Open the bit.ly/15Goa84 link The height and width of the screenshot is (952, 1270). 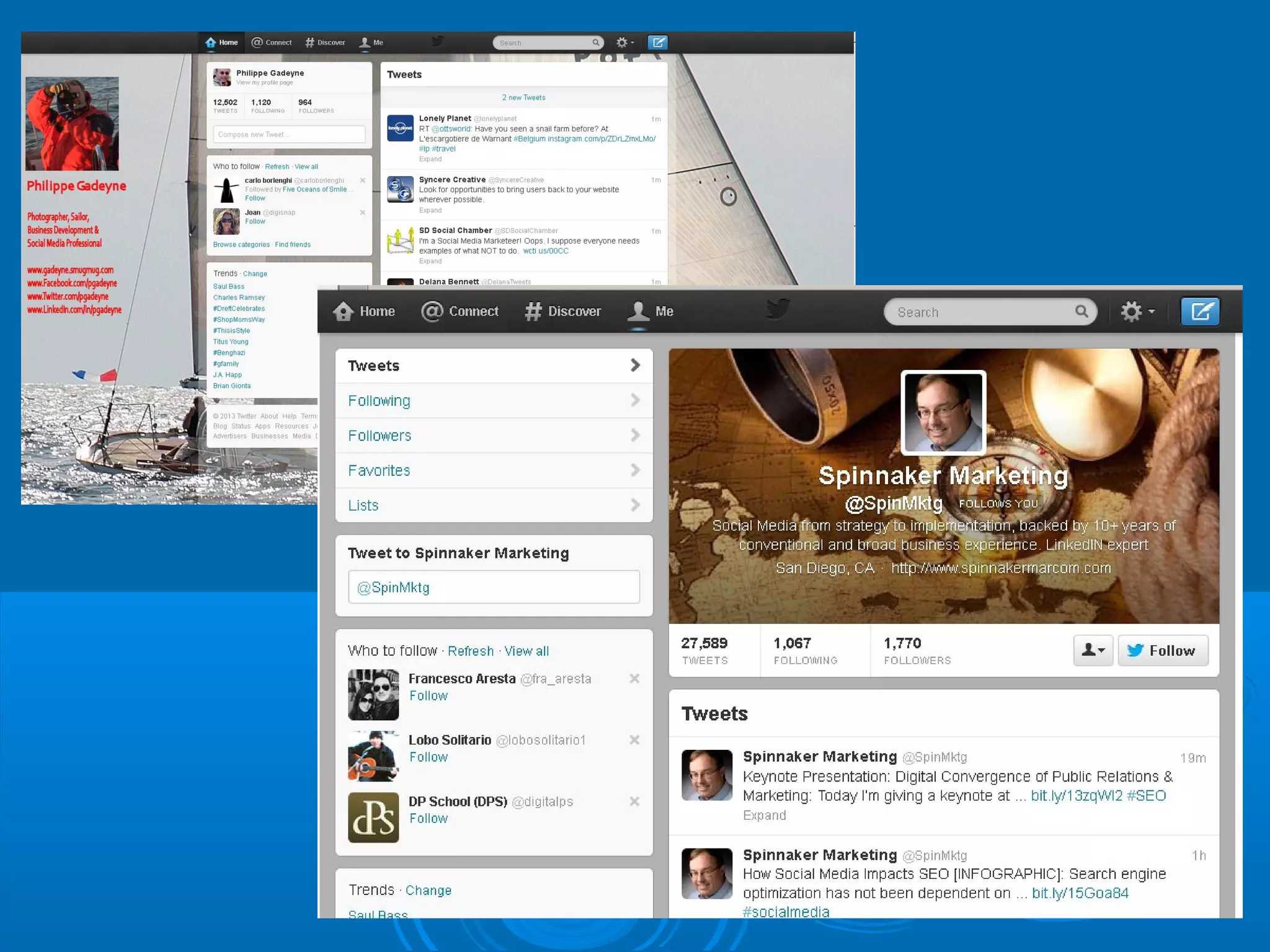[1080, 893]
